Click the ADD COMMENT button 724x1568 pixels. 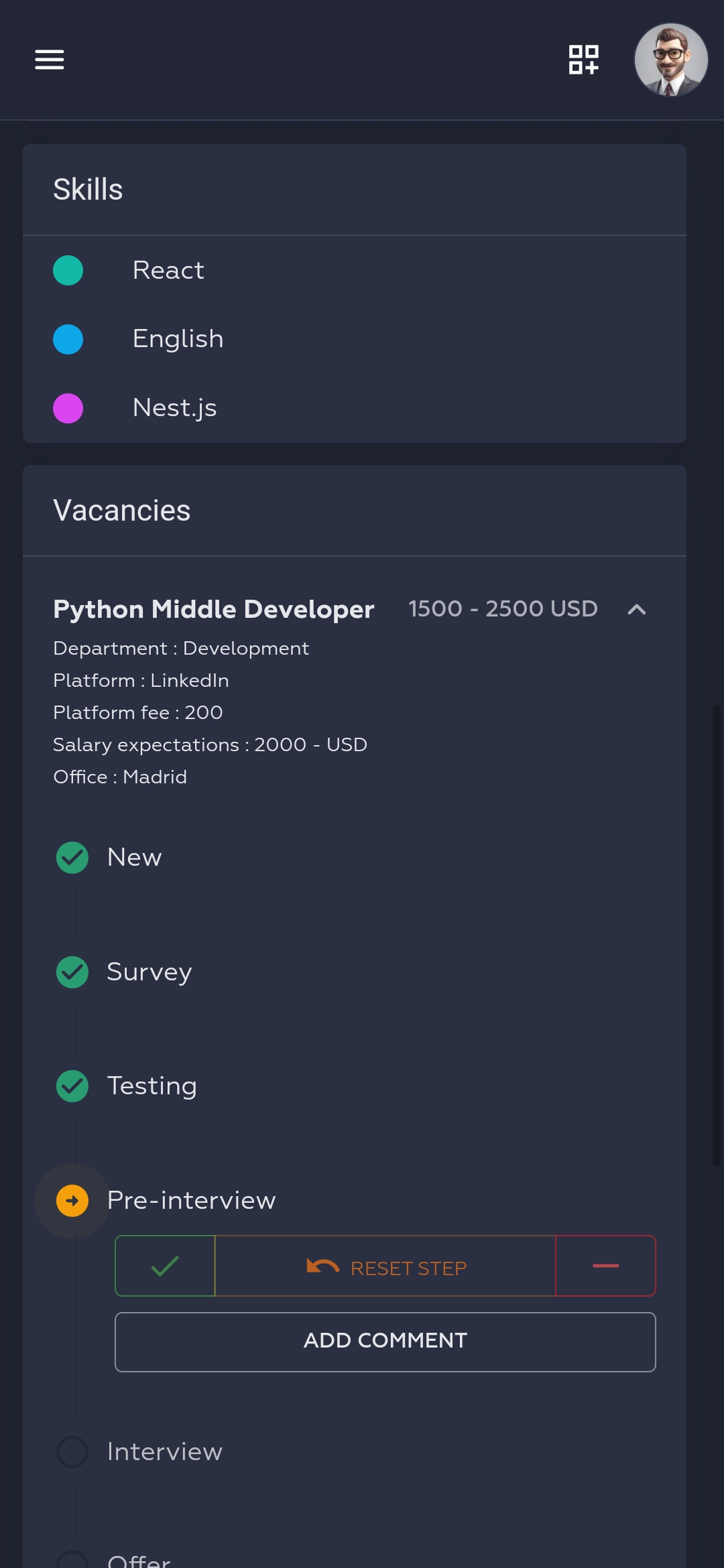[x=385, y=1342]
